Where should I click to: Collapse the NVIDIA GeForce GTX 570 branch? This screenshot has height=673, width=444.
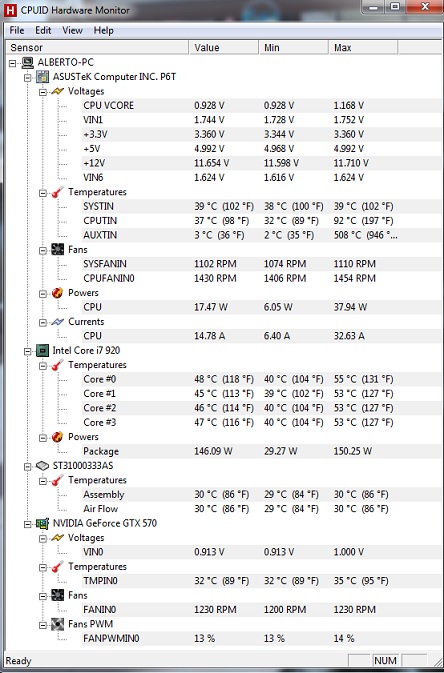28,524
